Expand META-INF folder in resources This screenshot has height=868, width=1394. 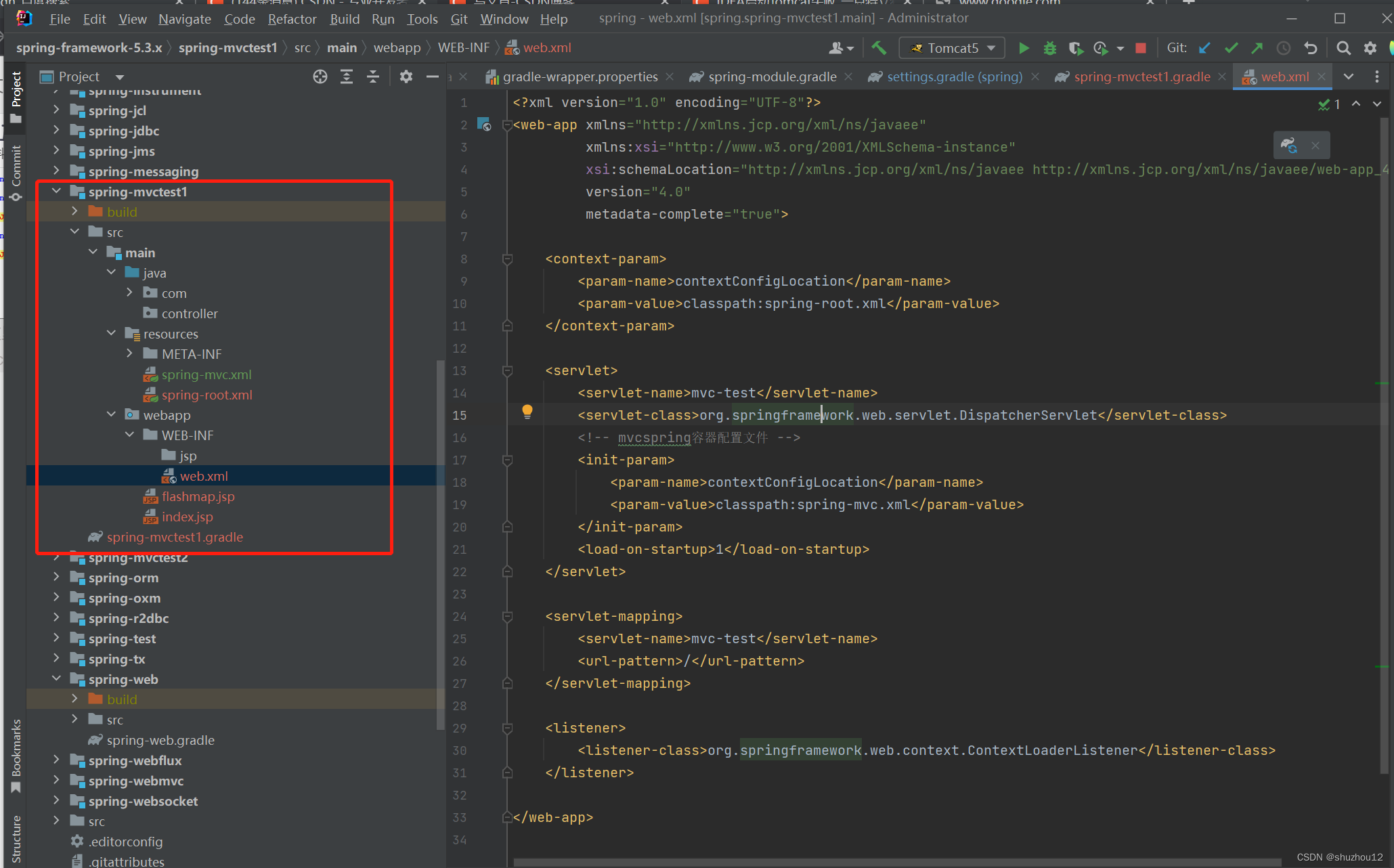coord(130,353)
